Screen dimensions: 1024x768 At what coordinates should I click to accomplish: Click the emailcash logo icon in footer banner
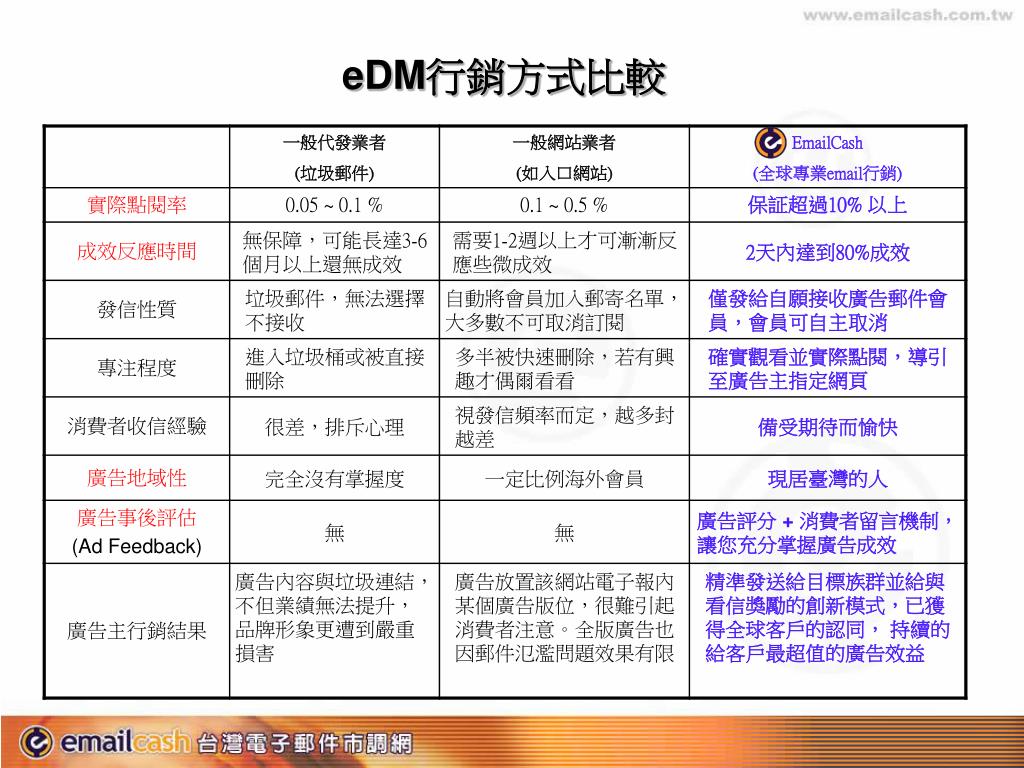coord(37,742)
